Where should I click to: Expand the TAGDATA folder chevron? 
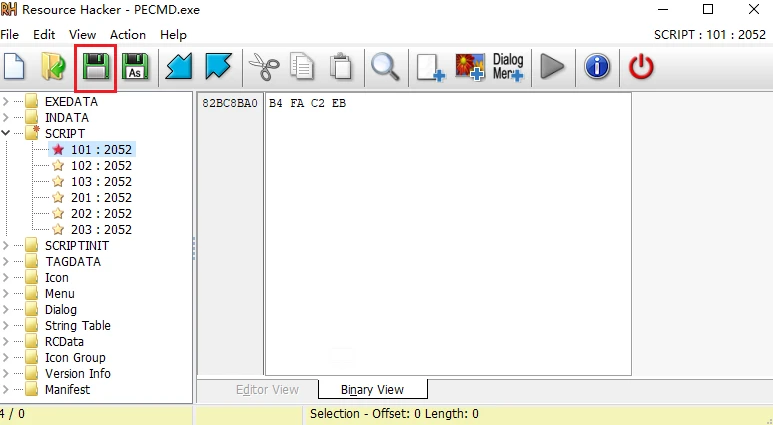tap(5, 262)
